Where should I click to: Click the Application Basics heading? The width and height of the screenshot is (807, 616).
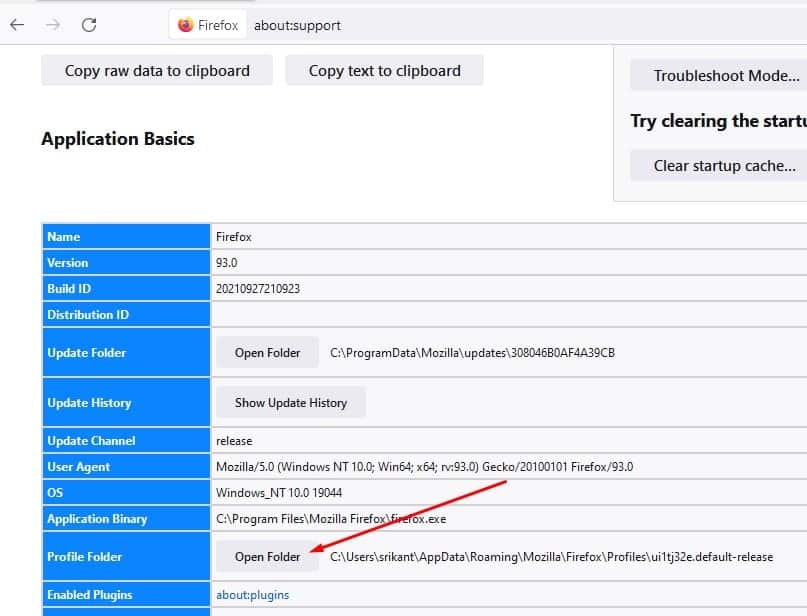pos(118,139)
